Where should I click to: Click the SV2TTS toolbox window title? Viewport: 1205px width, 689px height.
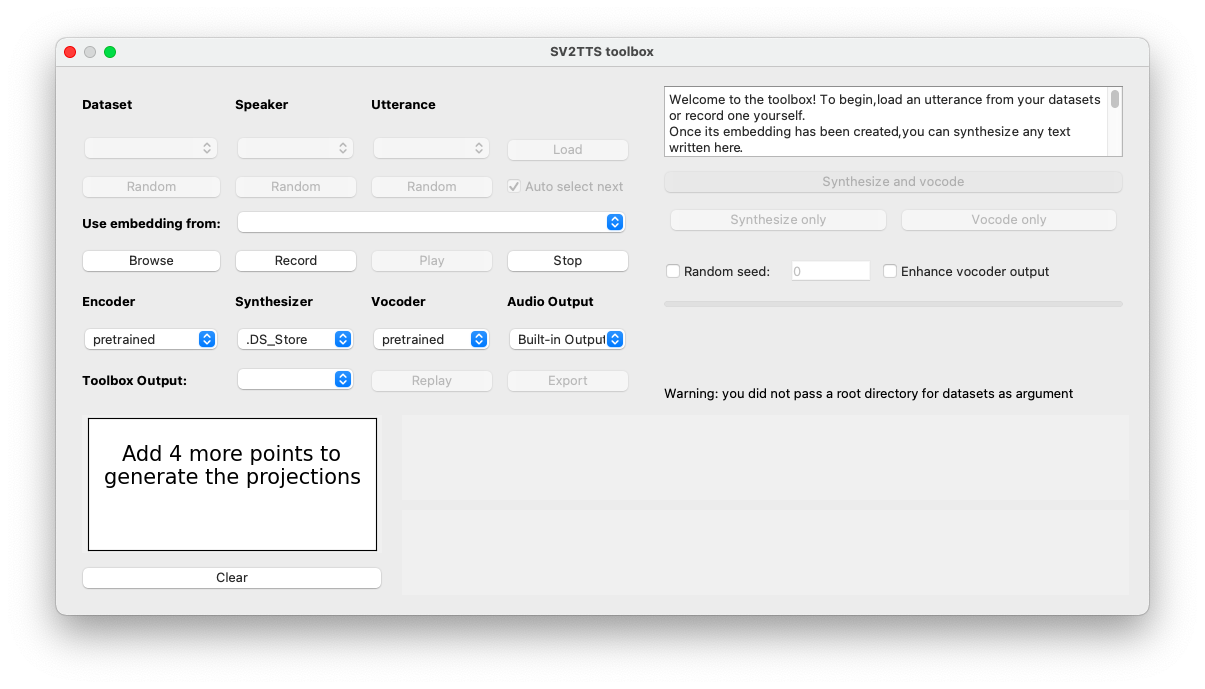coord(602,51)
